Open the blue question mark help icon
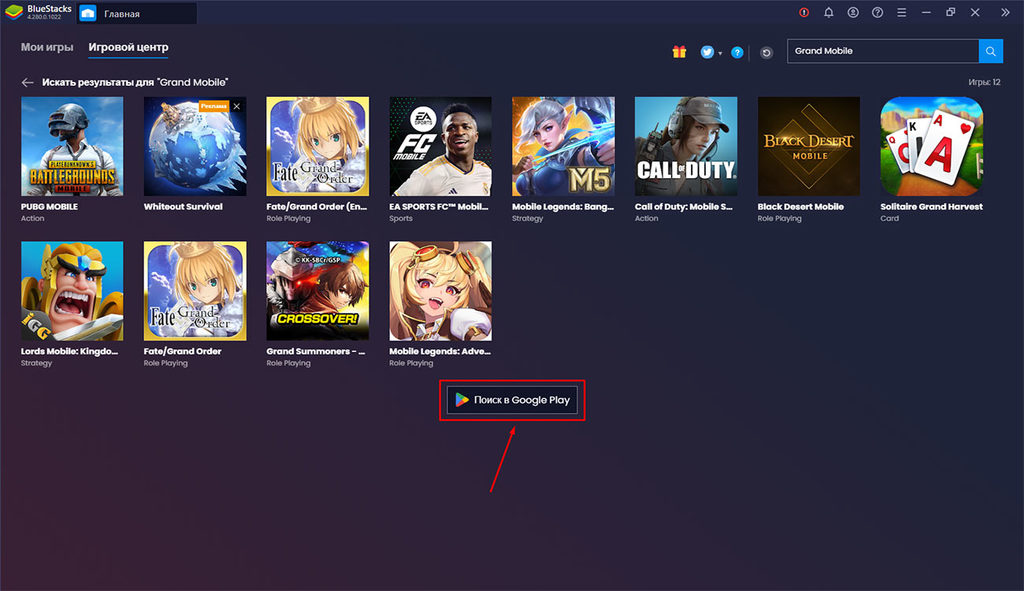 tap(737, 52)
